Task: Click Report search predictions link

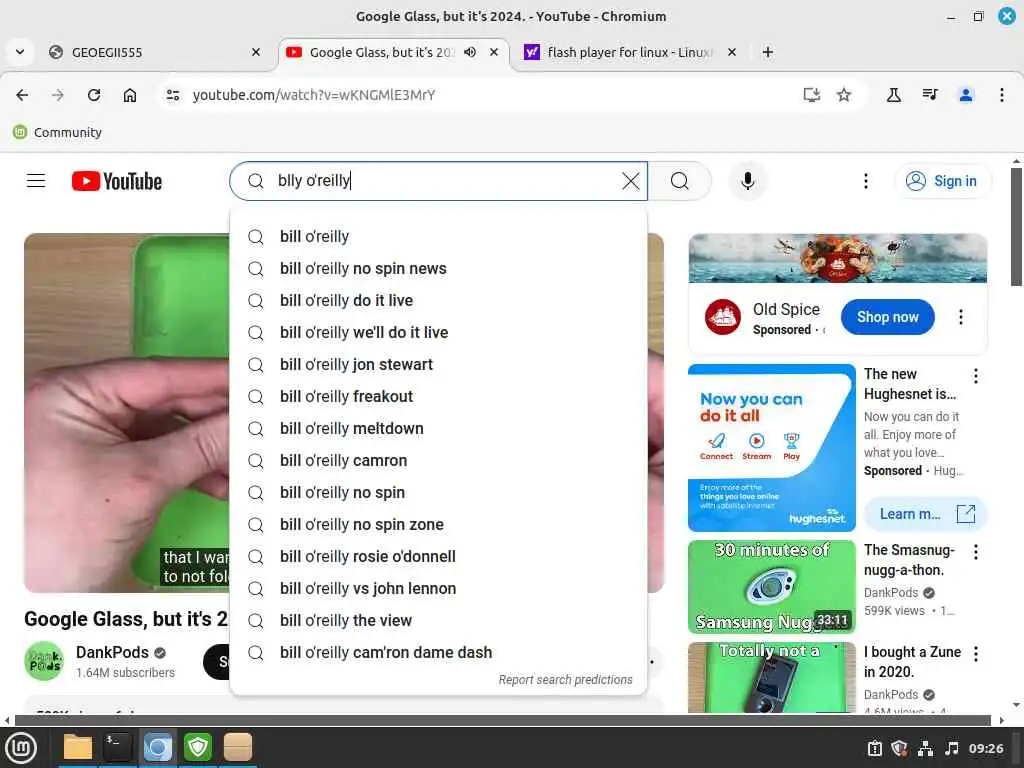Action: pyautogui.click(x=566, y=680)
